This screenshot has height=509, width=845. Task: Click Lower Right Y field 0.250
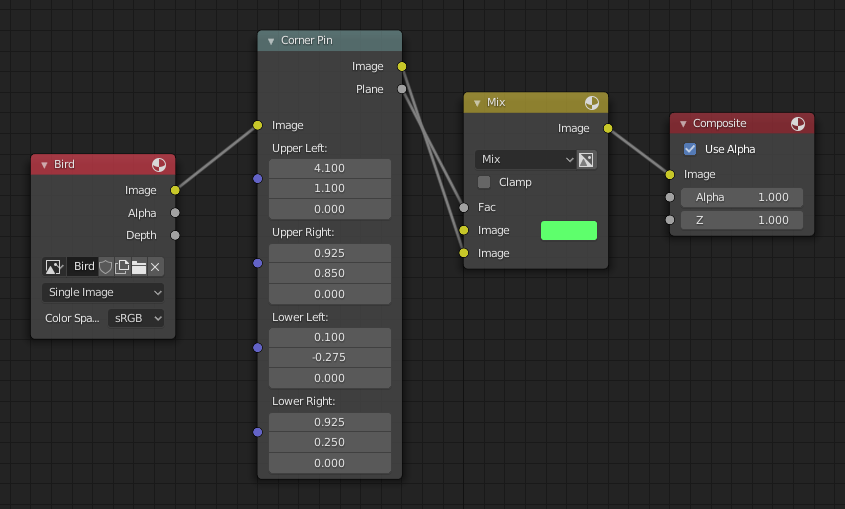pos(330,442)
